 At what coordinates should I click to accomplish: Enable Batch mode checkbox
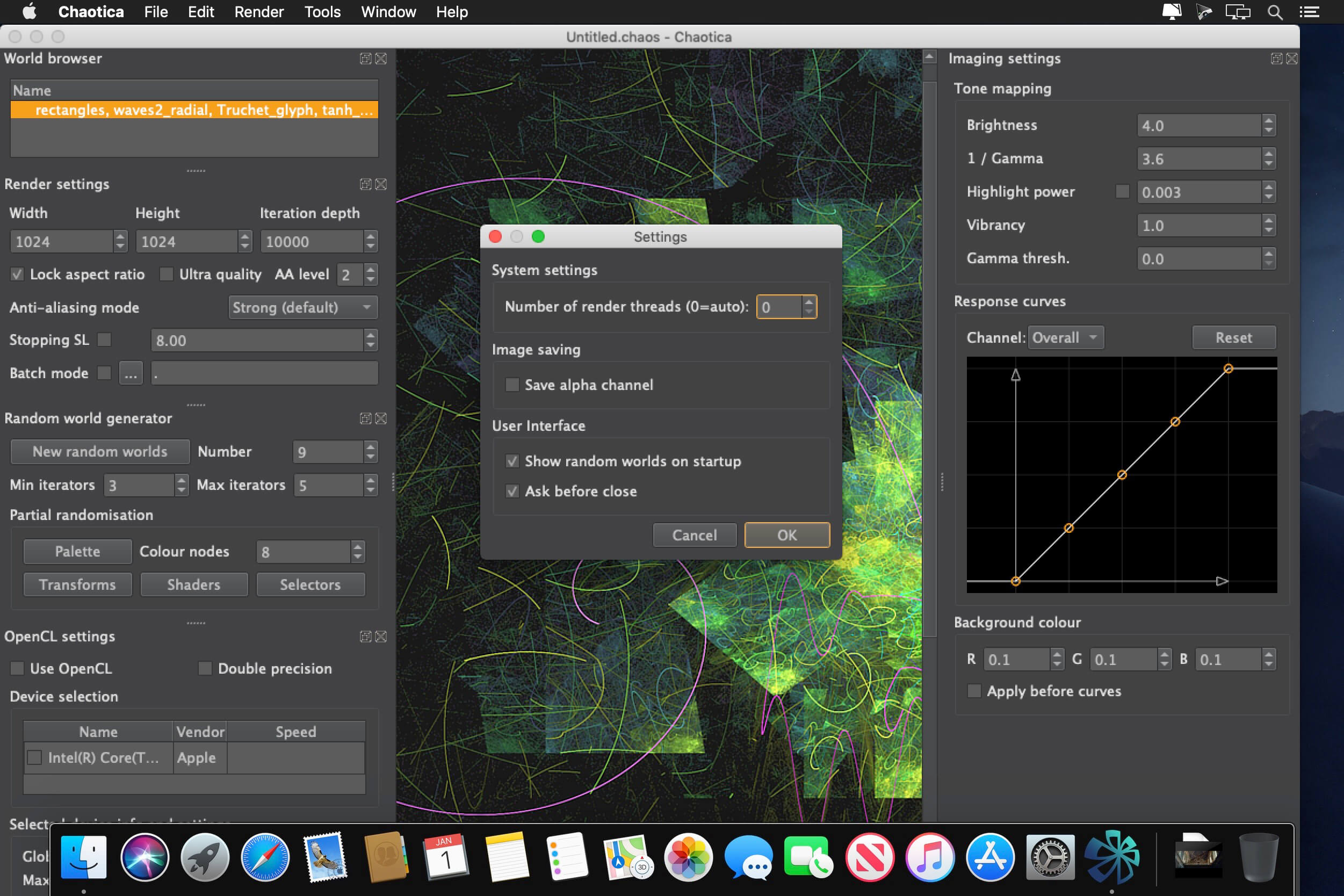104,373
